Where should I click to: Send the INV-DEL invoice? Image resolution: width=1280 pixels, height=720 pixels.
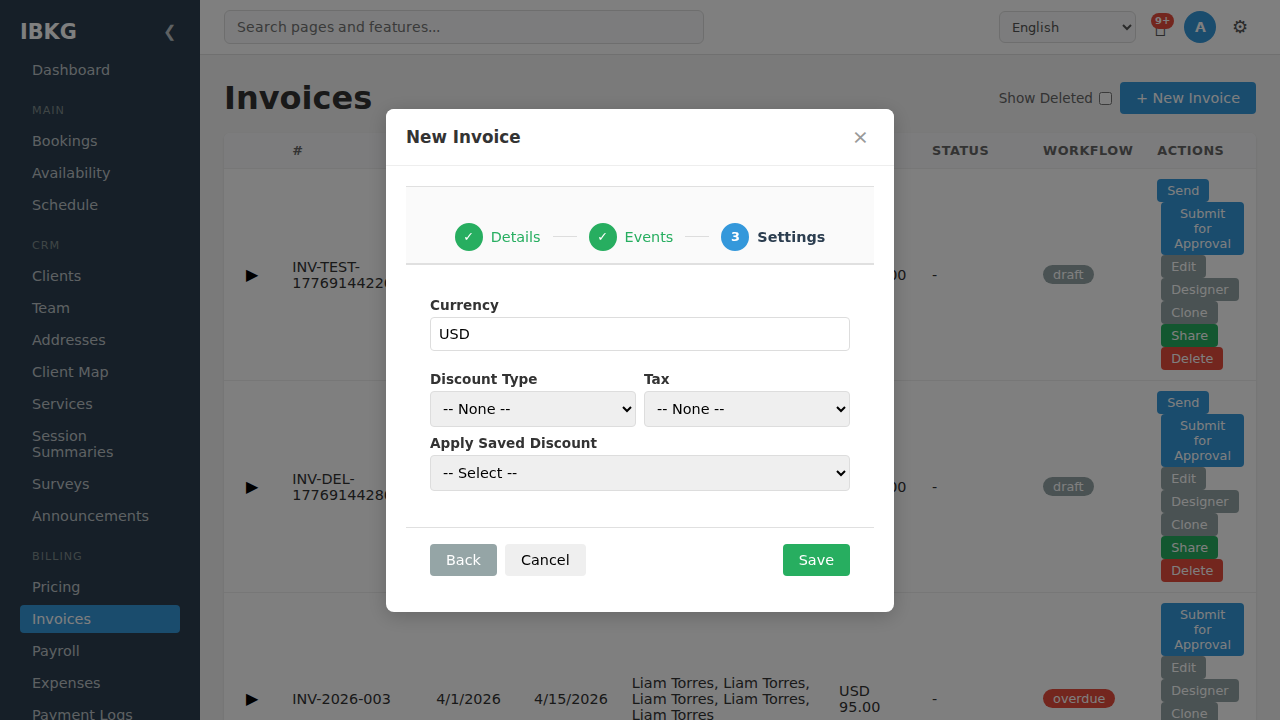click(x=1183, y=402)
